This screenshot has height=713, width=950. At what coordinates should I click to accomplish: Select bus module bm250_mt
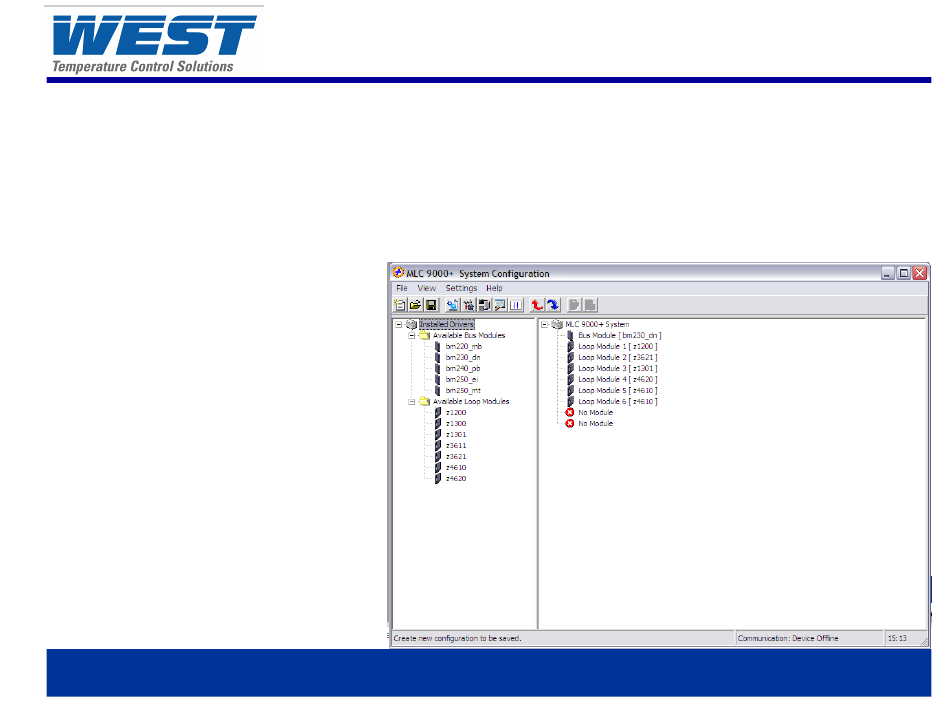(463, 391)
